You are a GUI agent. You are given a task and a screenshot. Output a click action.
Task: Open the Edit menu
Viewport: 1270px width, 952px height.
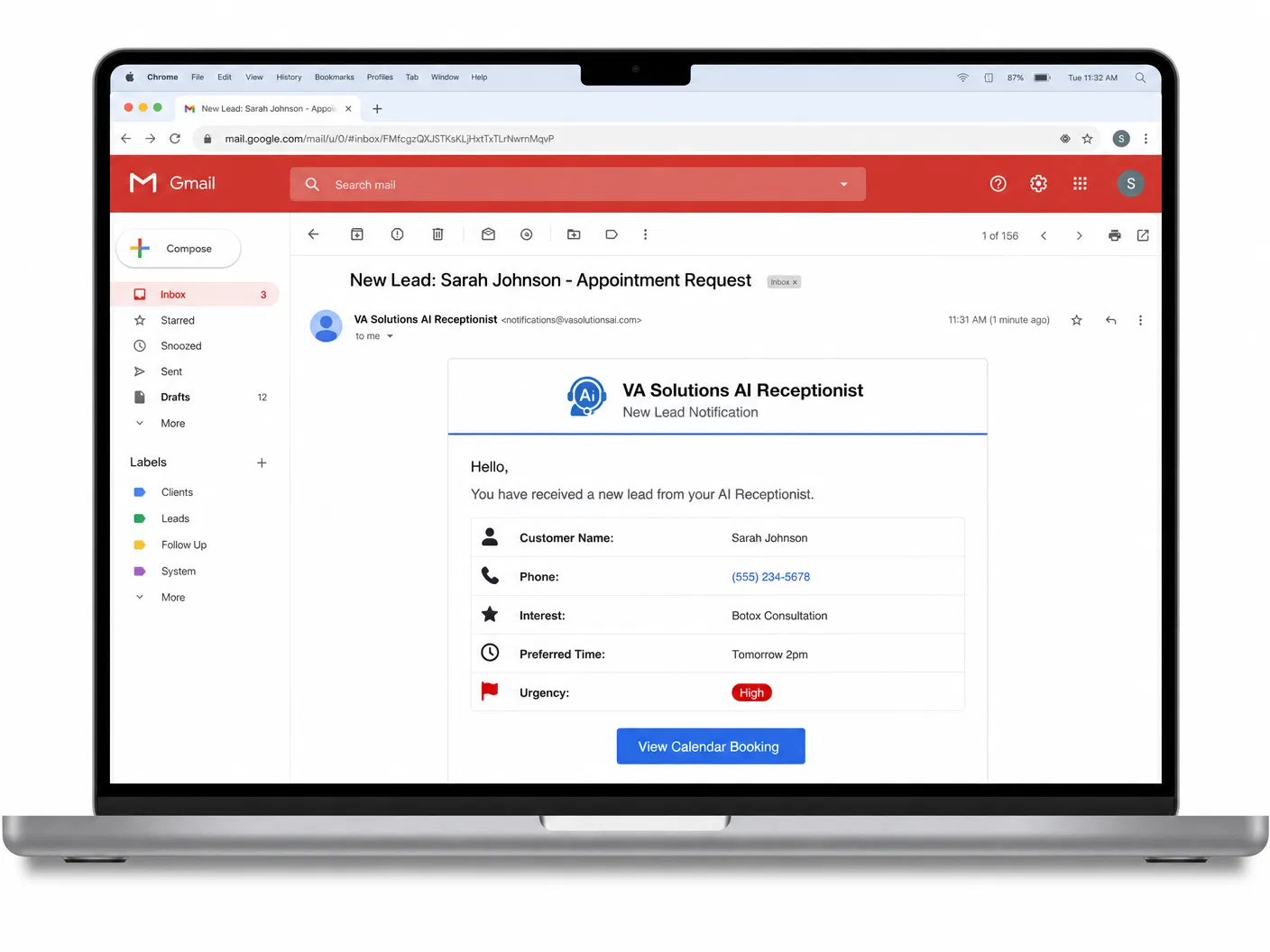[x=225, y=78]
